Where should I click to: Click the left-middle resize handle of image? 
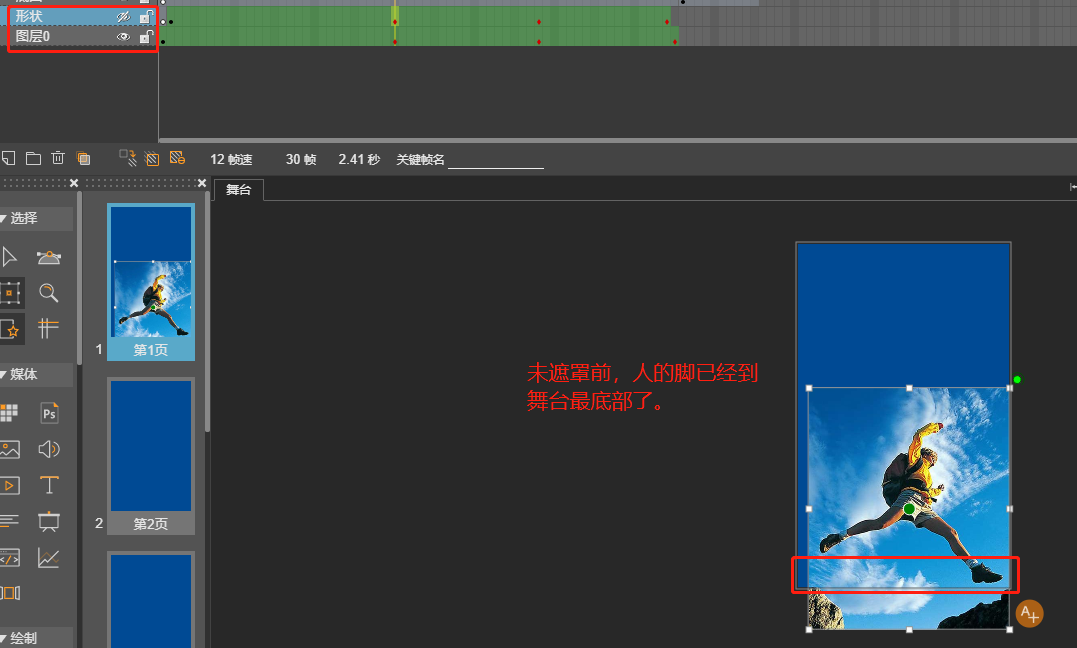(808, 509)
